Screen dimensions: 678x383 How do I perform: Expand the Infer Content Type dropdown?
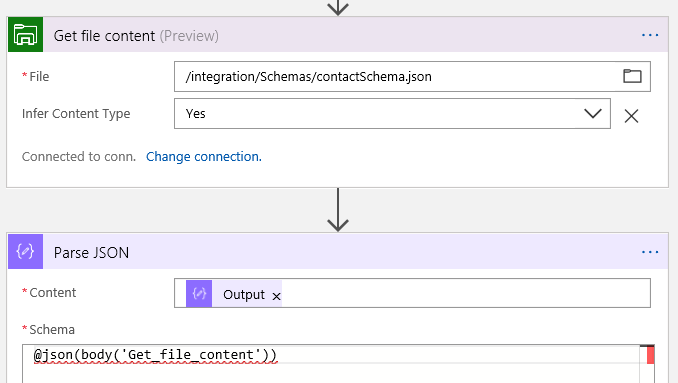(x=592, y=113)
